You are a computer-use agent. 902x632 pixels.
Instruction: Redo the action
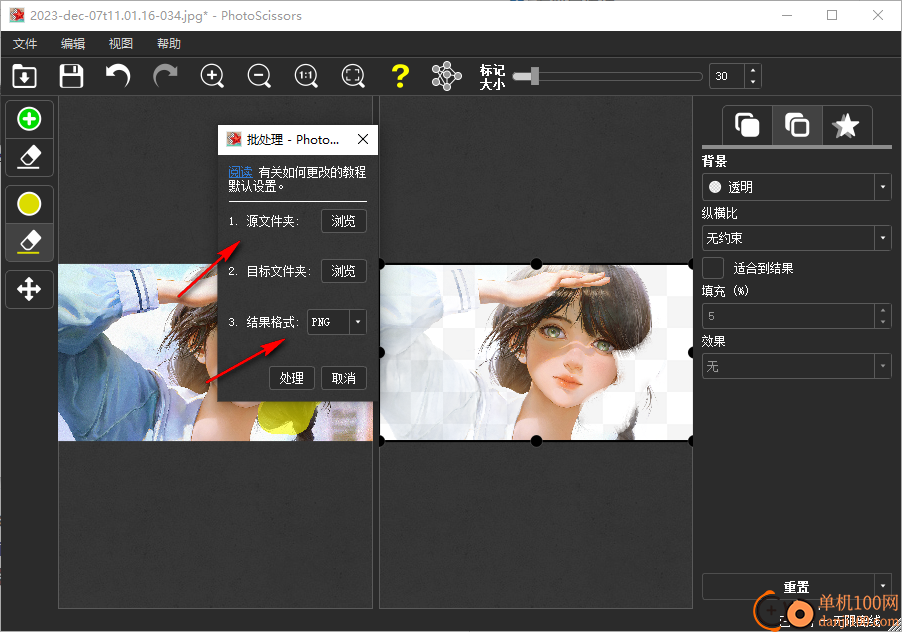tap(165, 76)
